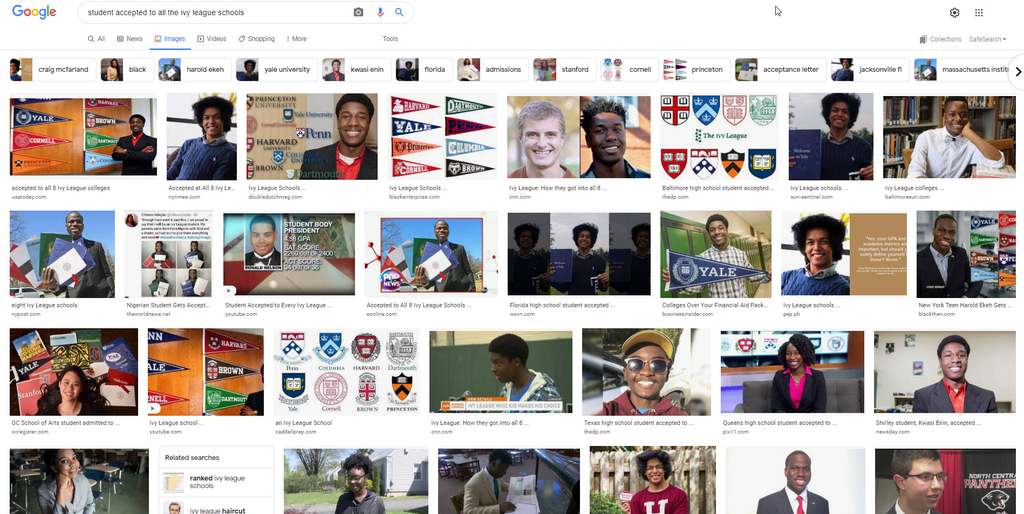The height and width of the screenshot is (514, 1024).
Task: Open the doubledutchmag.com image result
Action: pos(312,137)
